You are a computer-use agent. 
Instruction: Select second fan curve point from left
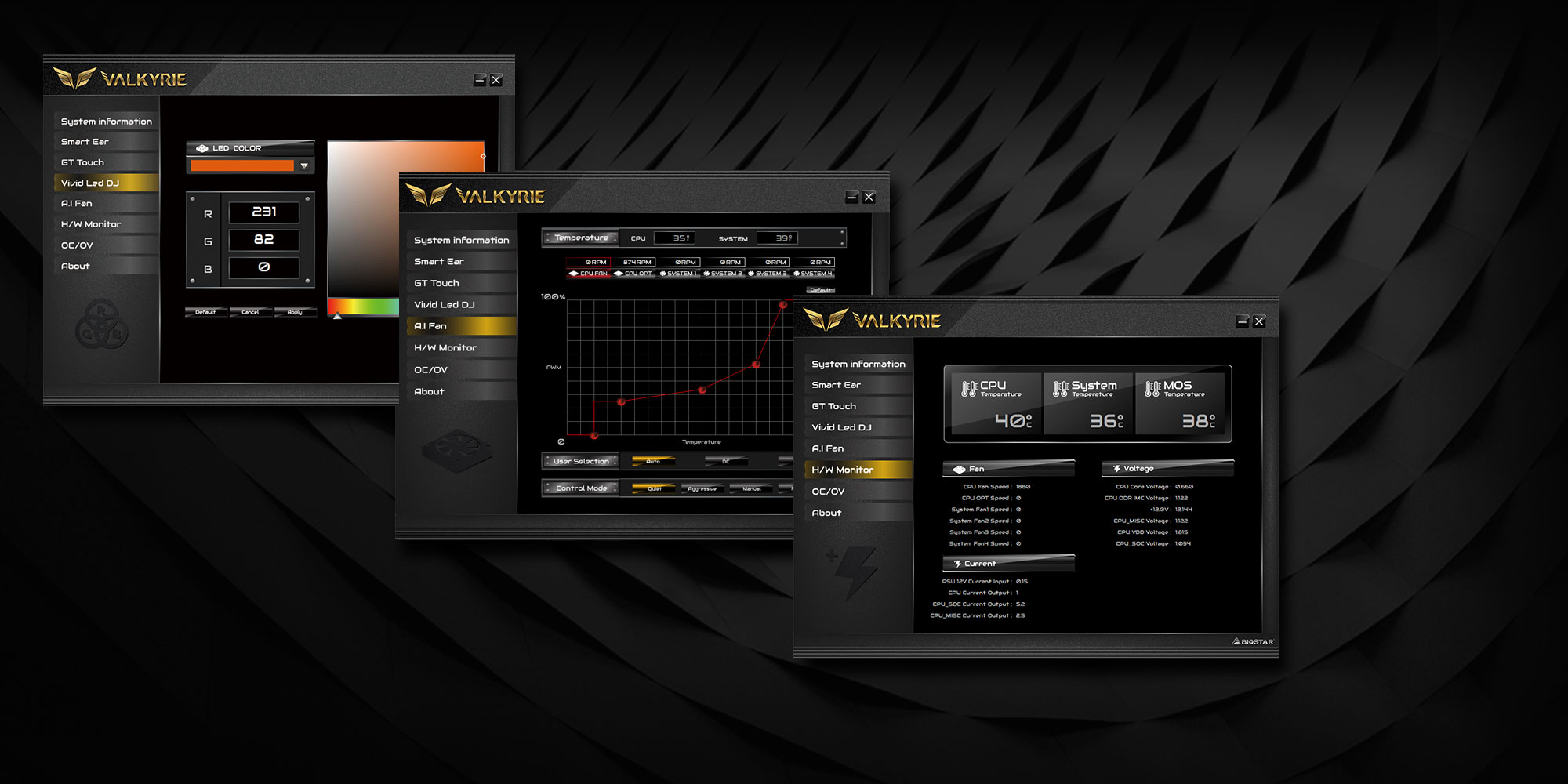(x=621, y=401)
